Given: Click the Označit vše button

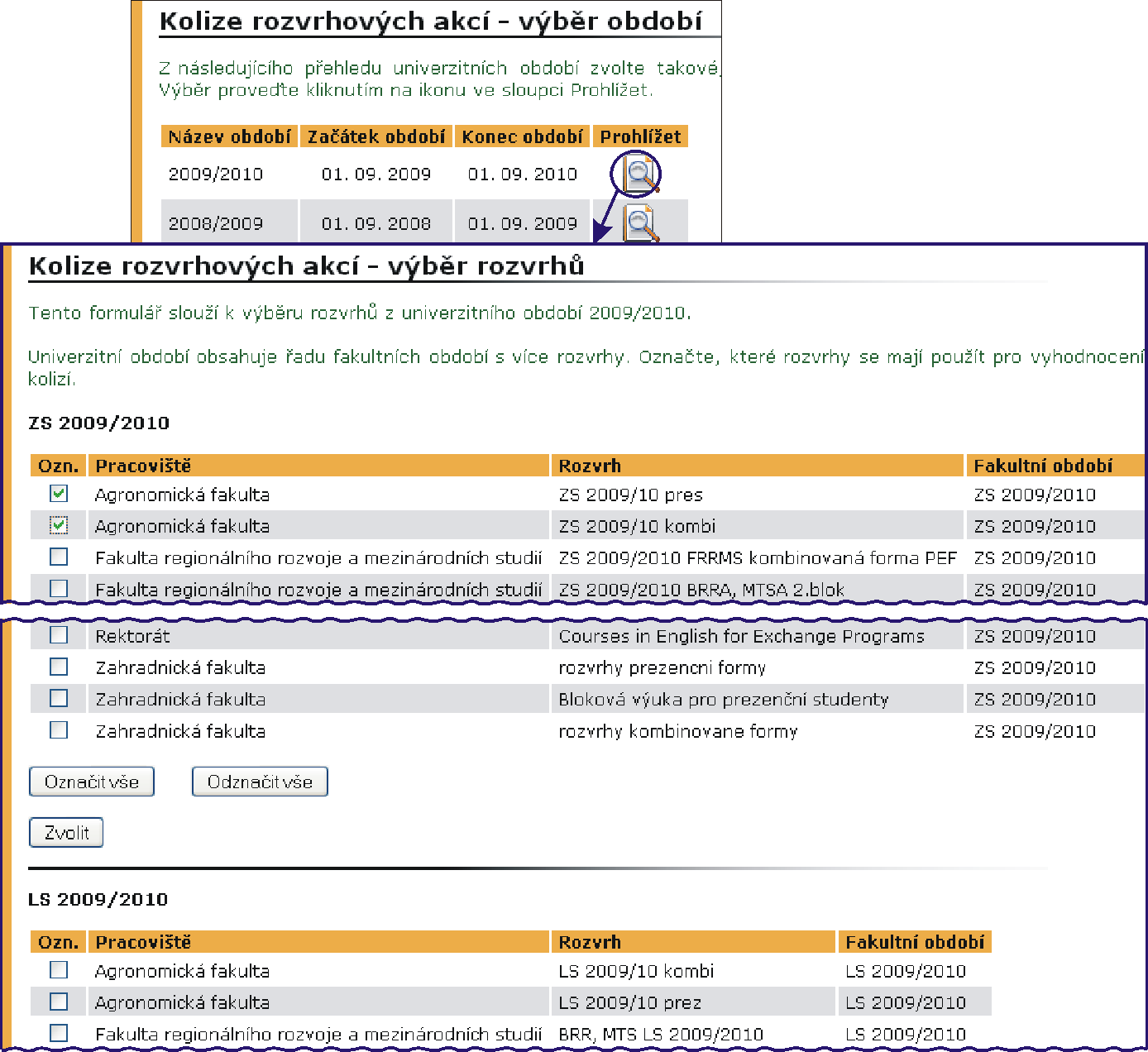Looking at the screenshot, I should click(92, 782).
